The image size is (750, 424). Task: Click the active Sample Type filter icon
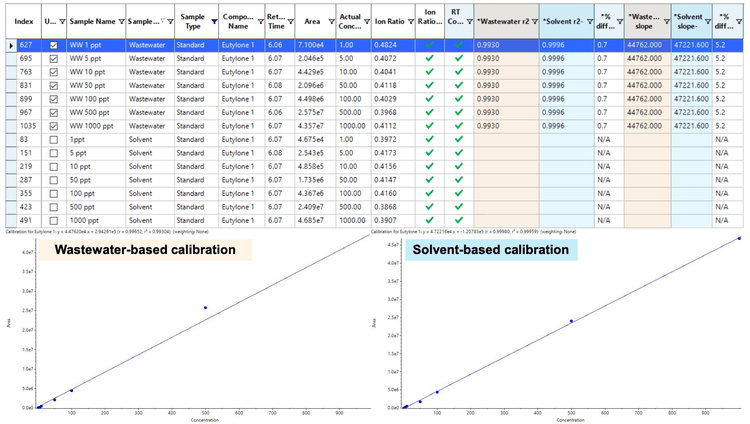click(x=213, y=20)
